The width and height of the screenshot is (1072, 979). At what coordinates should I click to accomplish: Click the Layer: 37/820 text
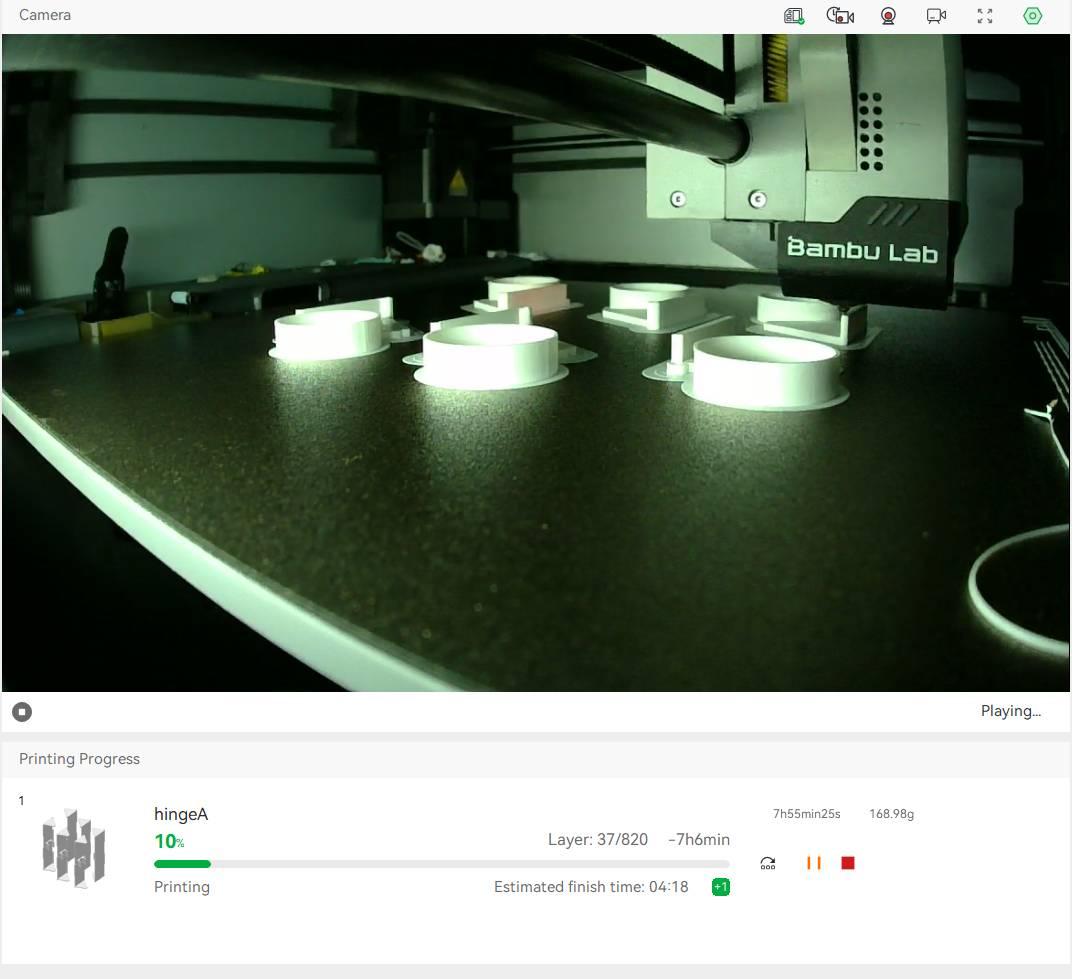(x=598, y=840)
